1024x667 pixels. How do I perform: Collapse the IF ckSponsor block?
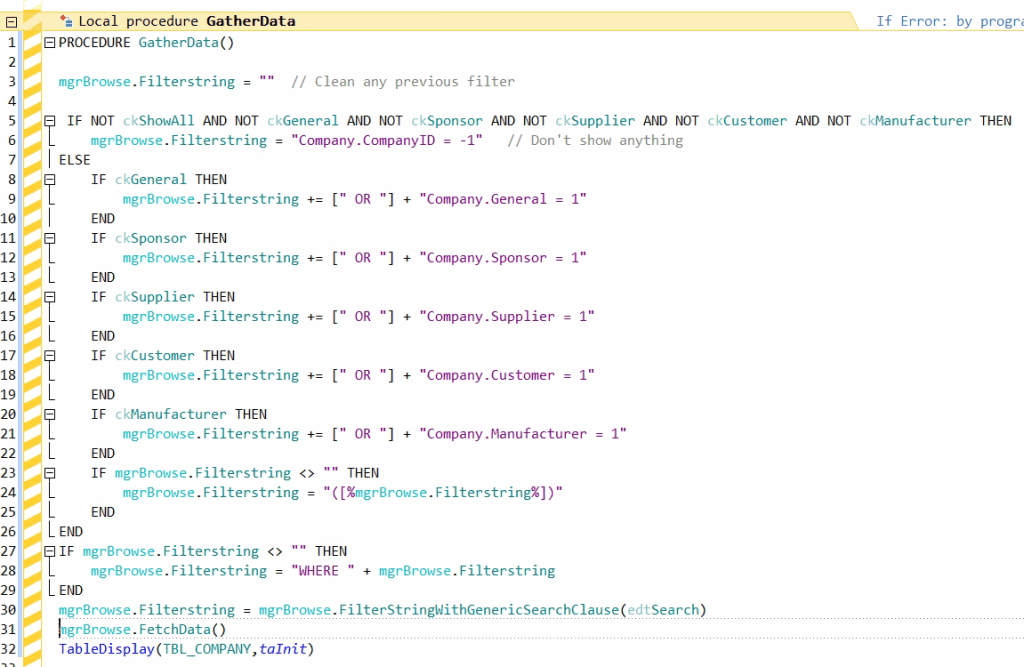point(50,239)
